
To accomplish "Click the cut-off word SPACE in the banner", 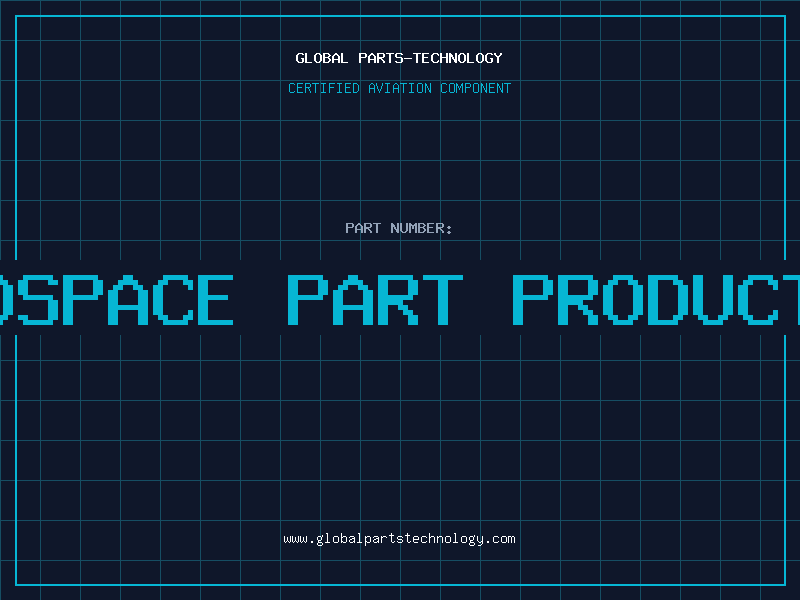I will [116, 299].
